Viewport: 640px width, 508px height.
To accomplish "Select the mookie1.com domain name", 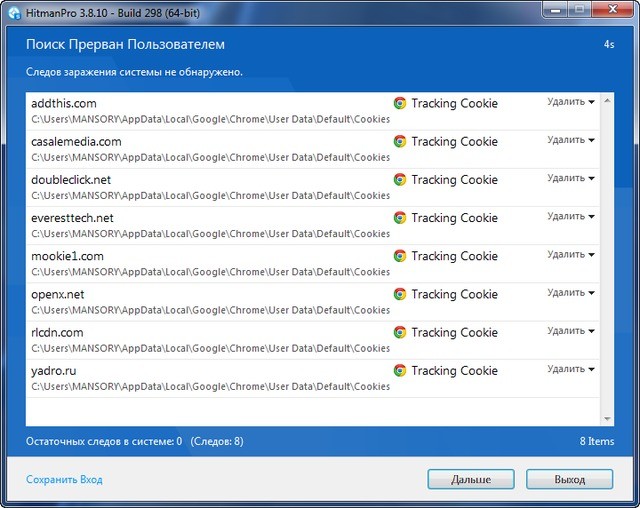I will click(67, 256).
